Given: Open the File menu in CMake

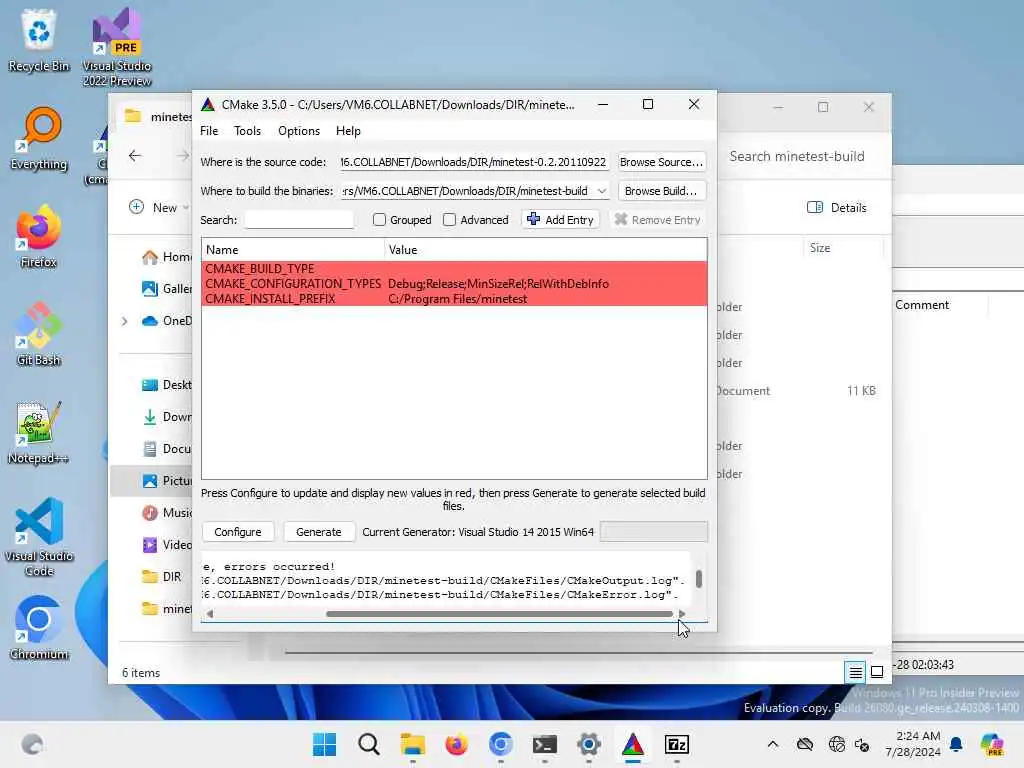Looking at the screenshot, I should [209, 131].
